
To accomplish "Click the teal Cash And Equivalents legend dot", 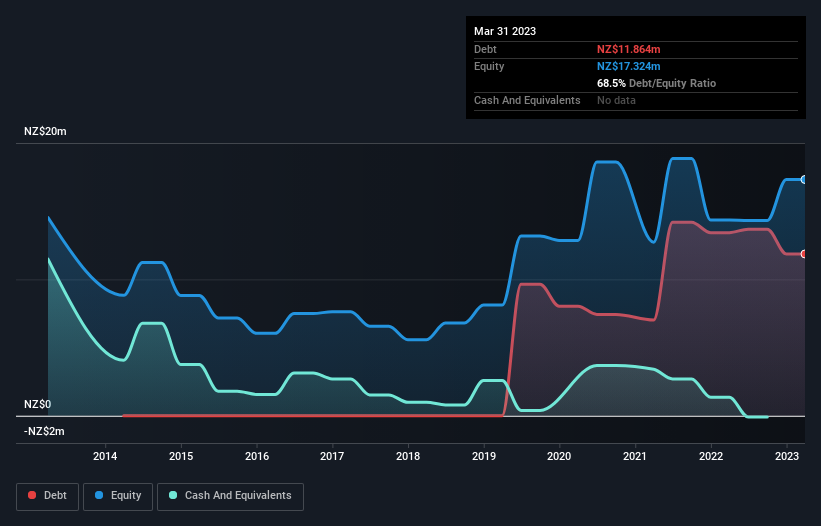I will point(173,495).
